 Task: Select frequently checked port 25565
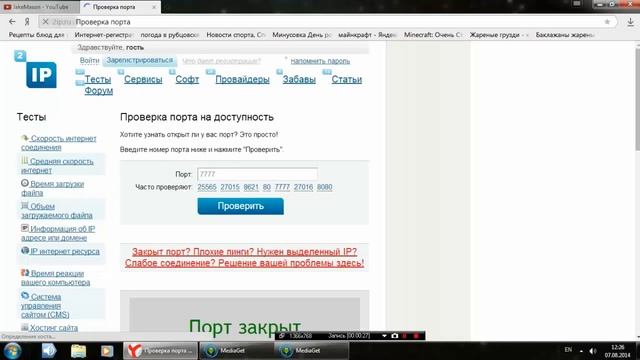(207, 187)
